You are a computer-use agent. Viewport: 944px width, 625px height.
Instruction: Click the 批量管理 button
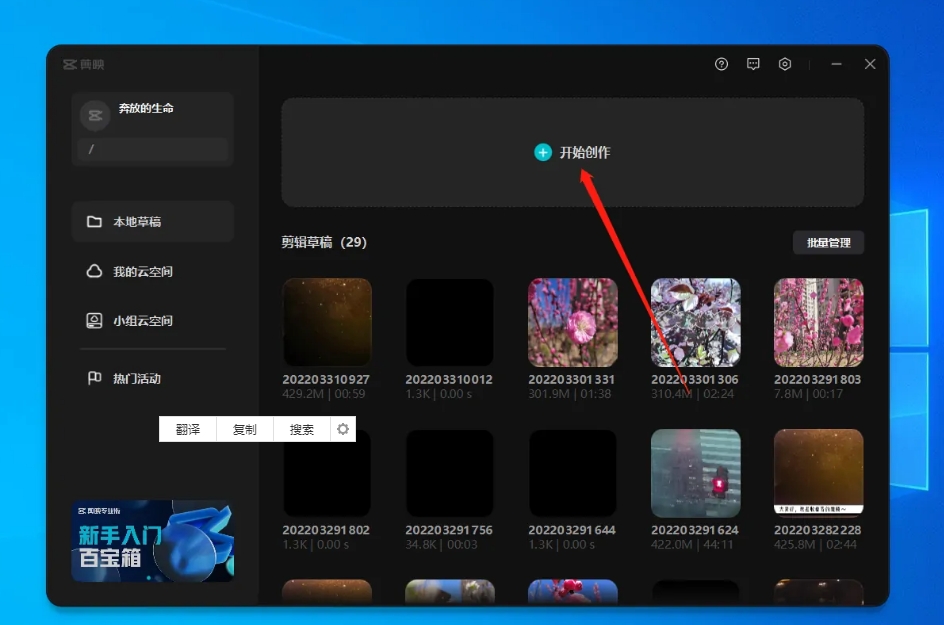click(828, 243)
